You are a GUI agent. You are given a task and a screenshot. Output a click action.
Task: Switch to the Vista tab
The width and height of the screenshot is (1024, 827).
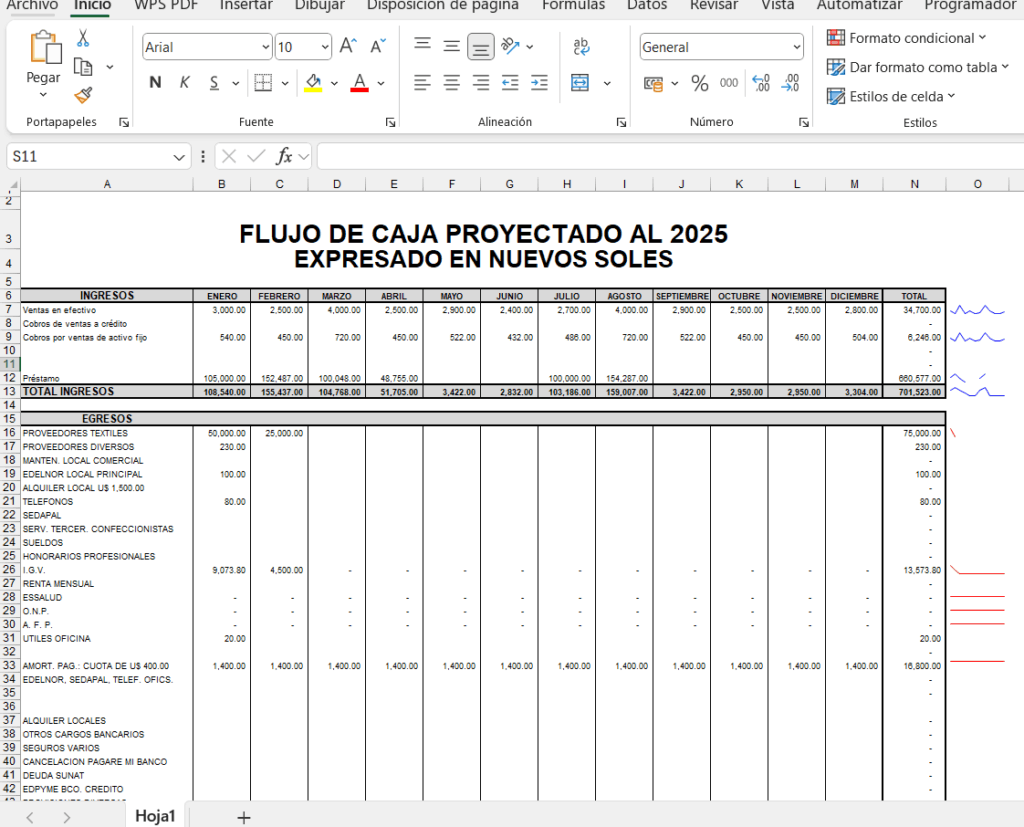point(778,5)
